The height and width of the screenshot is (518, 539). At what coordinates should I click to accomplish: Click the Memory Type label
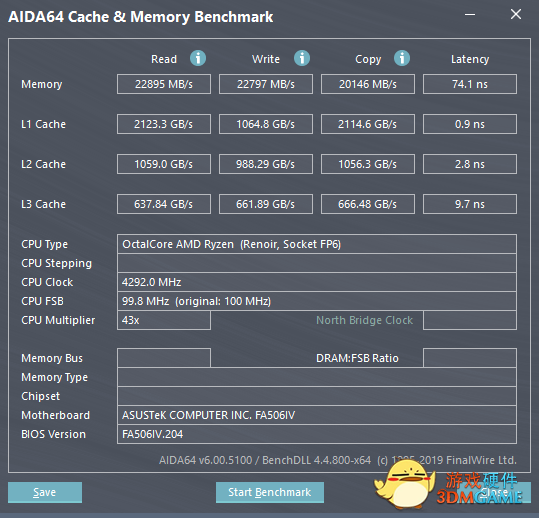(54, 377)
